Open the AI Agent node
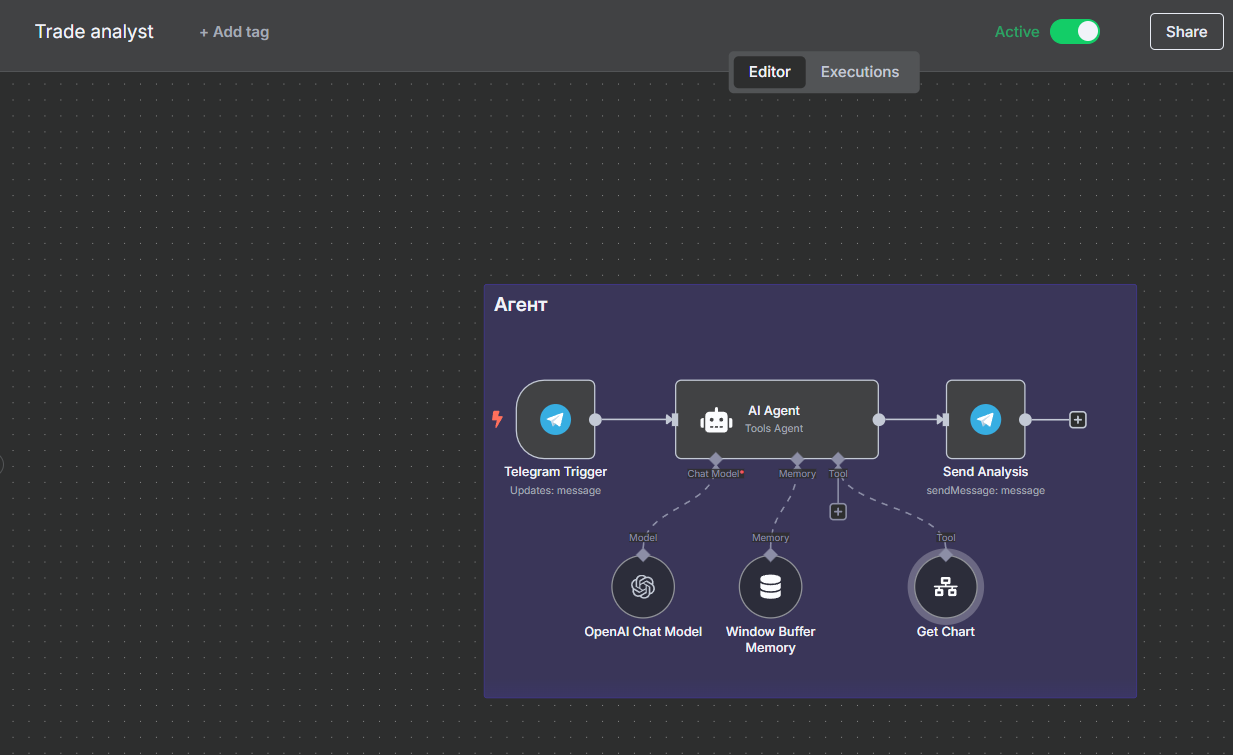Screen dimensions: 1233x755 pyautogui.click(x=777, y=419)
